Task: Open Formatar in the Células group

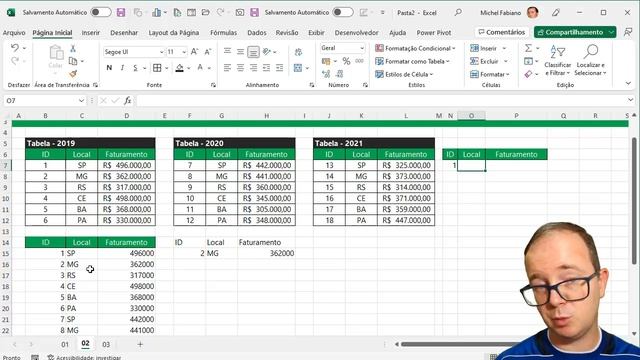Action: pyautogui.click(x=489, y=74)
